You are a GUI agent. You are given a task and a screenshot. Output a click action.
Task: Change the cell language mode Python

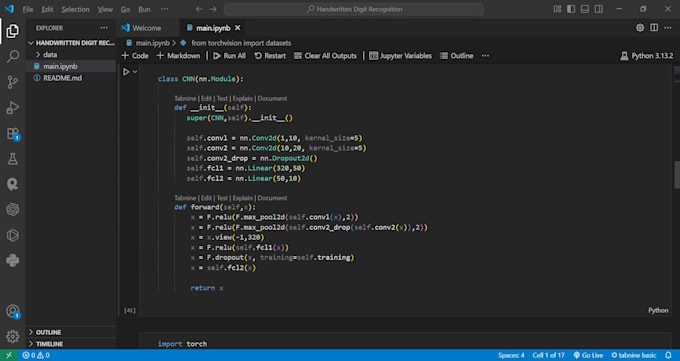point(658,310)
